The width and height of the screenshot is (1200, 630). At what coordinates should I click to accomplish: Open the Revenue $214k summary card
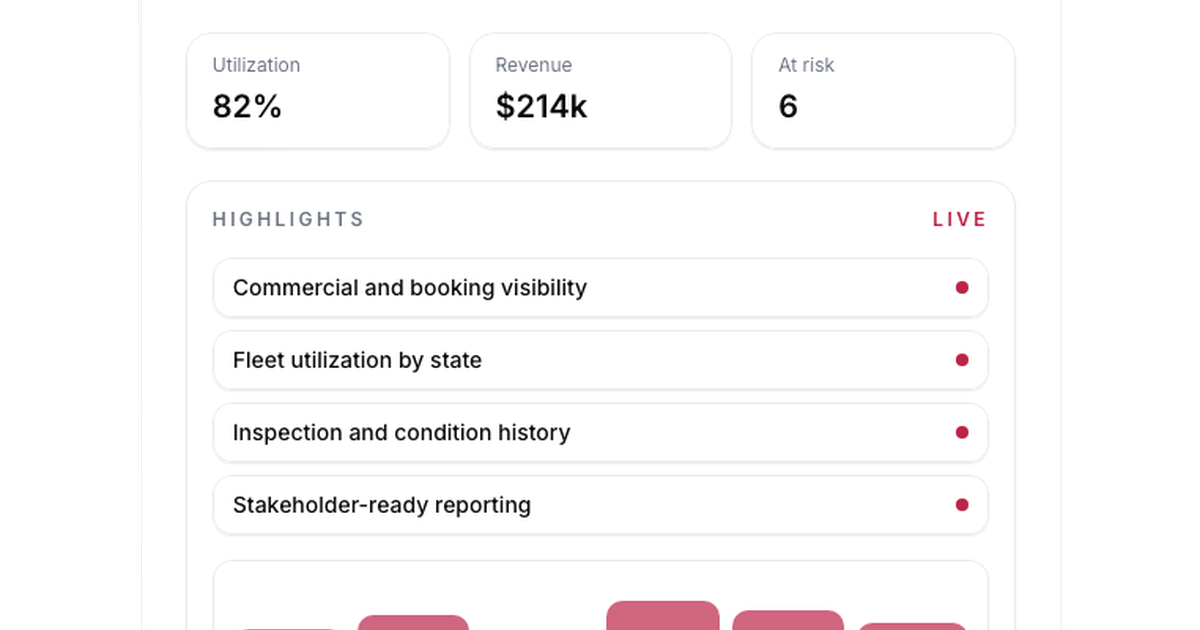click(x=600, y=90)
